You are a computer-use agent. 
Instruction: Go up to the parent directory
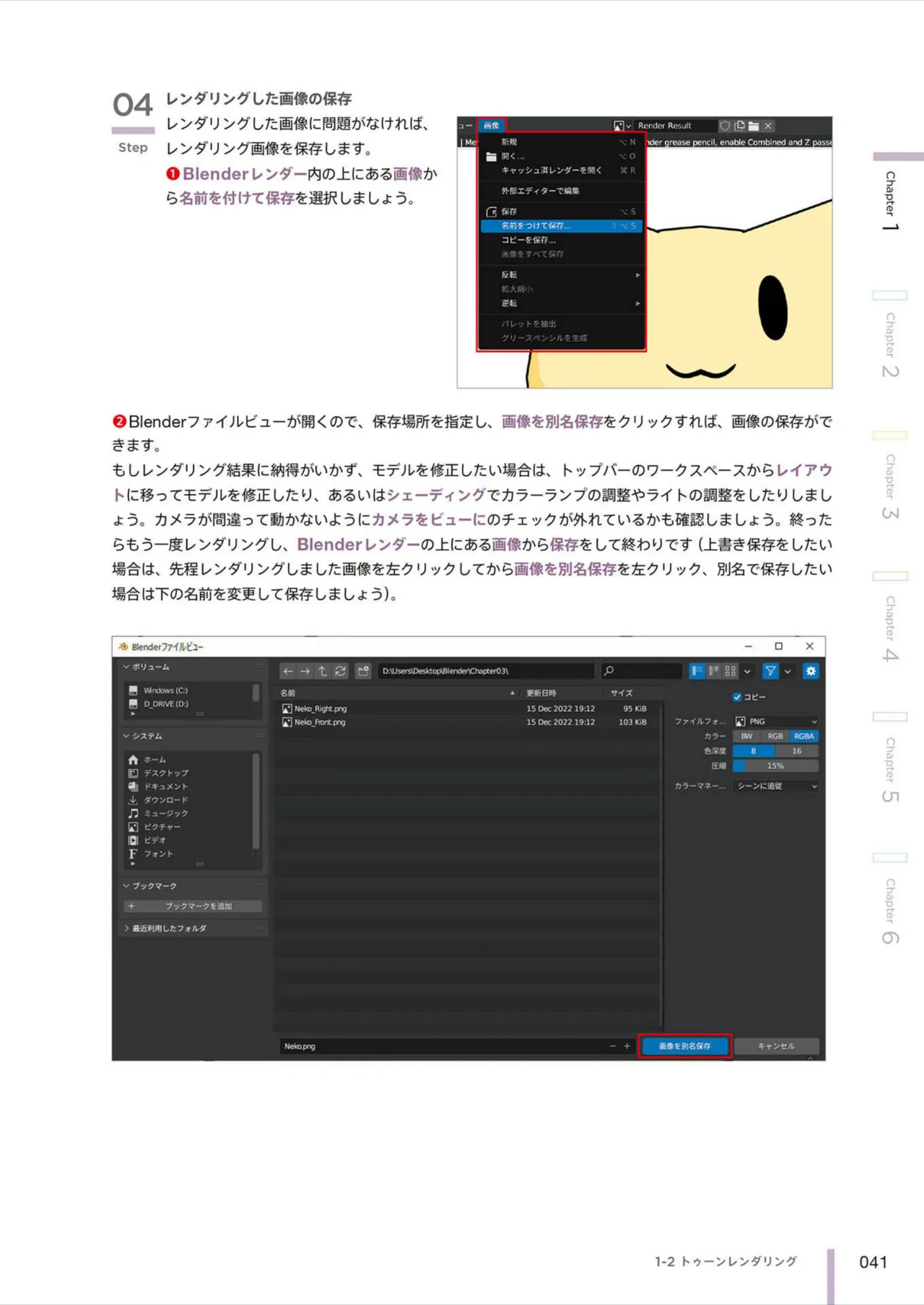(323, 671)
